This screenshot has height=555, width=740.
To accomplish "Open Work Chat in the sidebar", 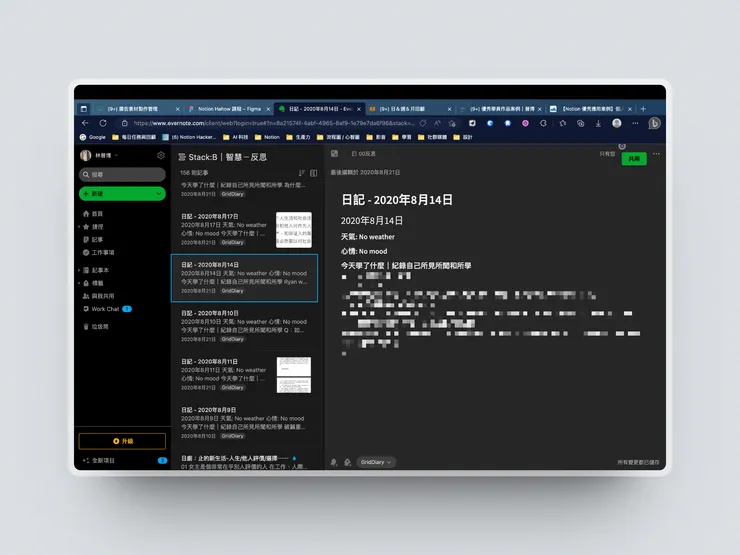I will point(106,309).
